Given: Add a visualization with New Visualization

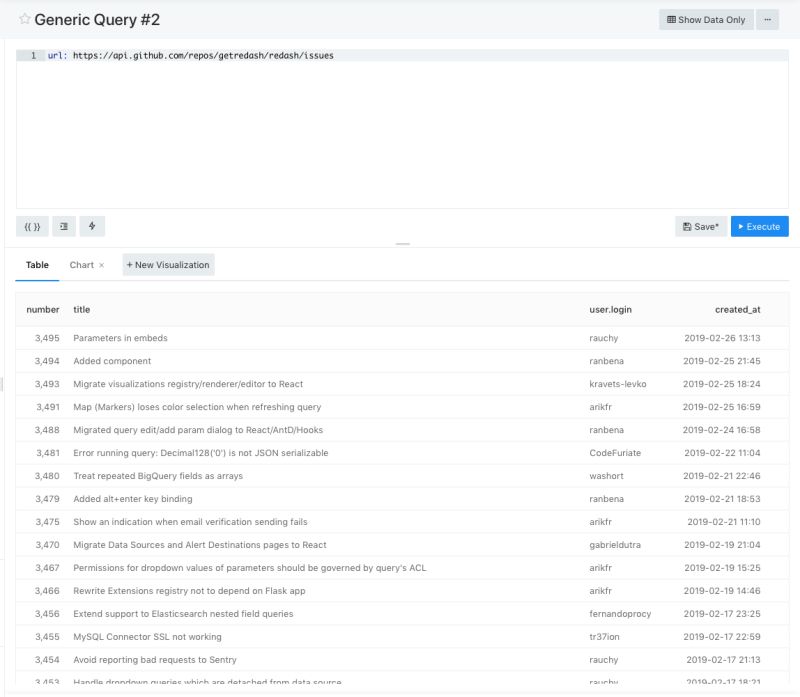Looking at the screenshot, I should pos(166,264).
